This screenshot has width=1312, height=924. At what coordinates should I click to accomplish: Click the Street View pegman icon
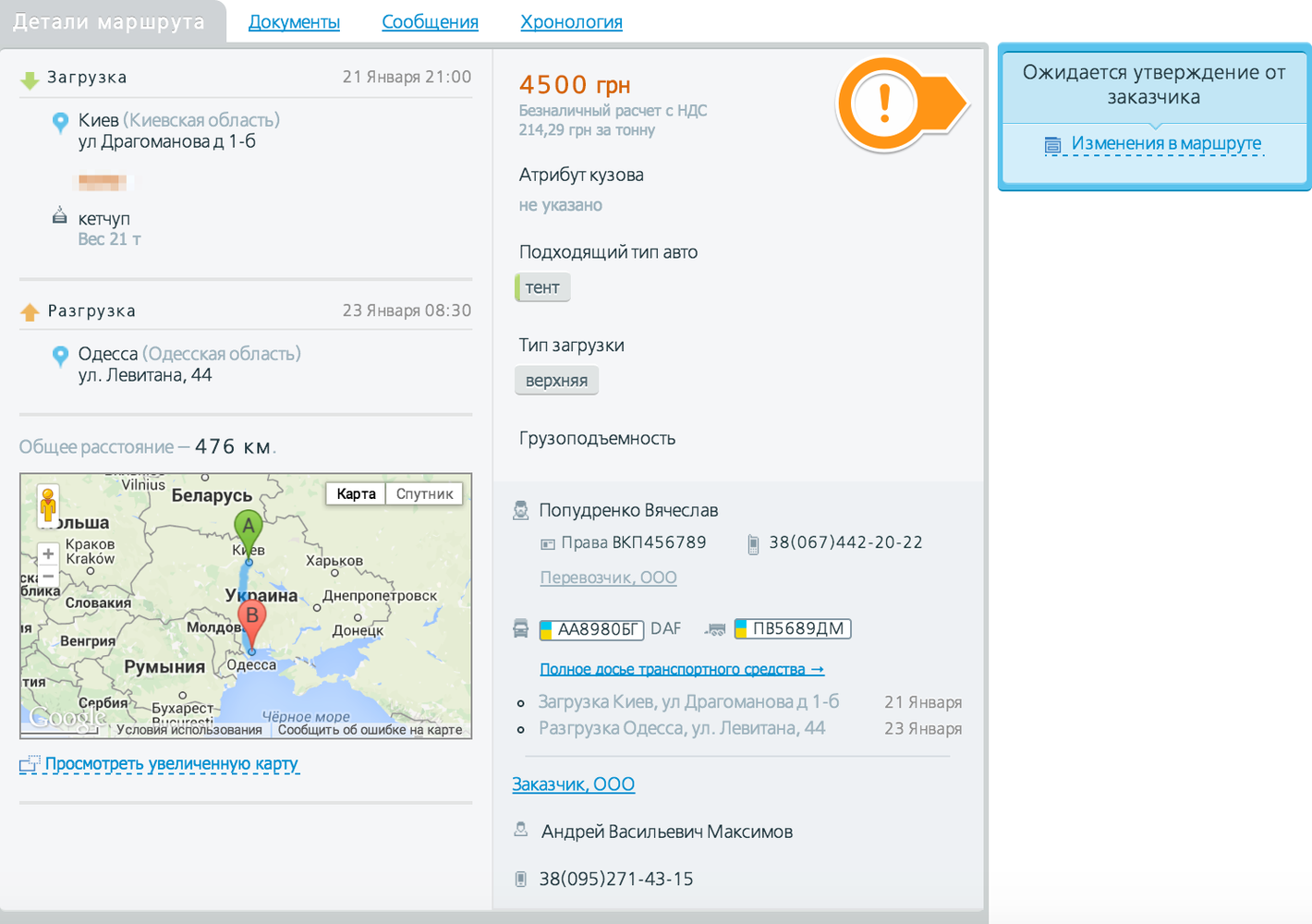[48, 506]
